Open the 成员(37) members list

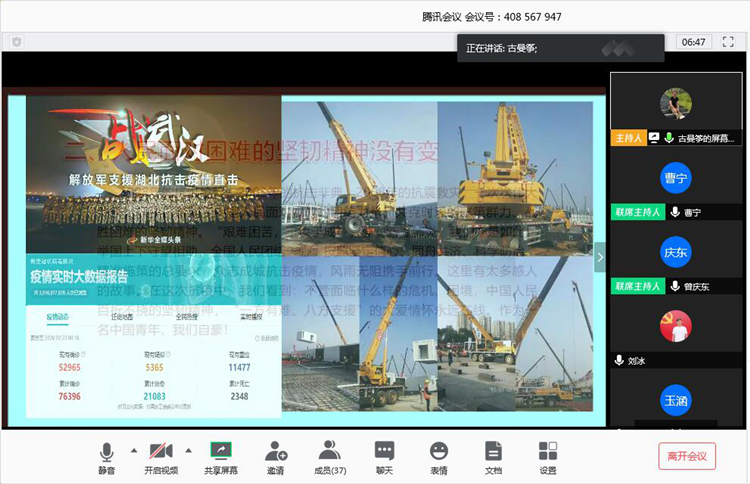330,456
